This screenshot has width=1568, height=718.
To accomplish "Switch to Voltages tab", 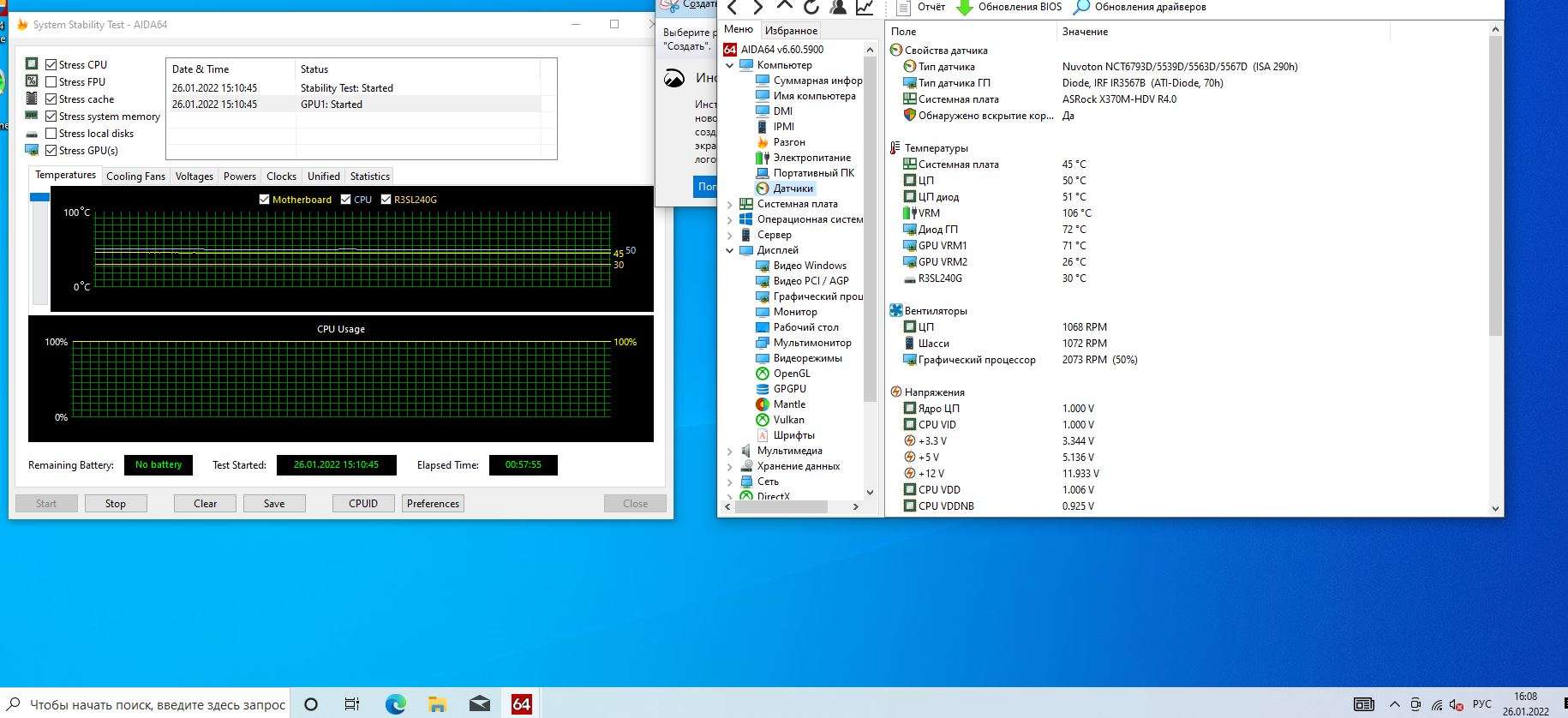I will (195, 177).
